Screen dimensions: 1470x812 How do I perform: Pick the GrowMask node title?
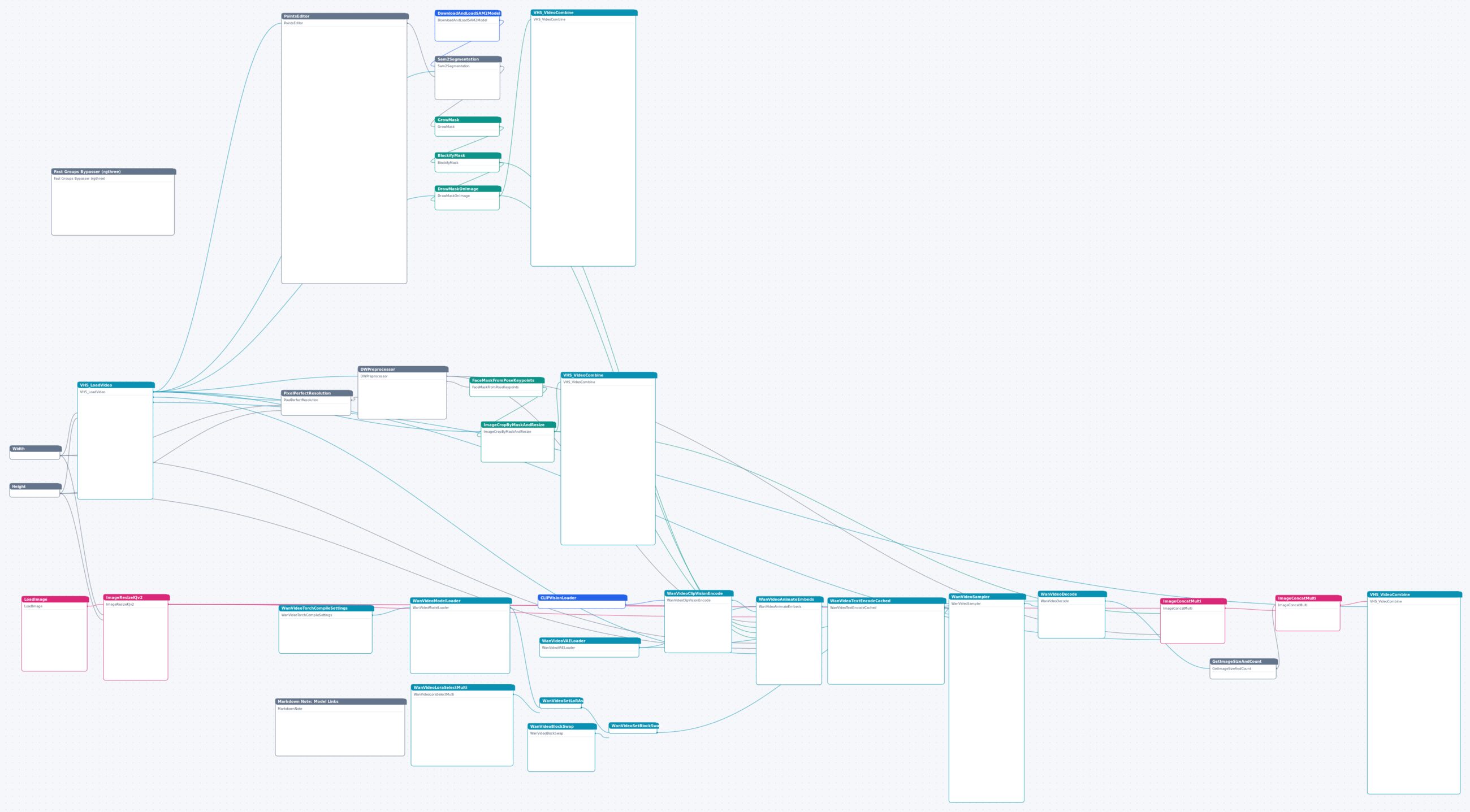(468, 120)
